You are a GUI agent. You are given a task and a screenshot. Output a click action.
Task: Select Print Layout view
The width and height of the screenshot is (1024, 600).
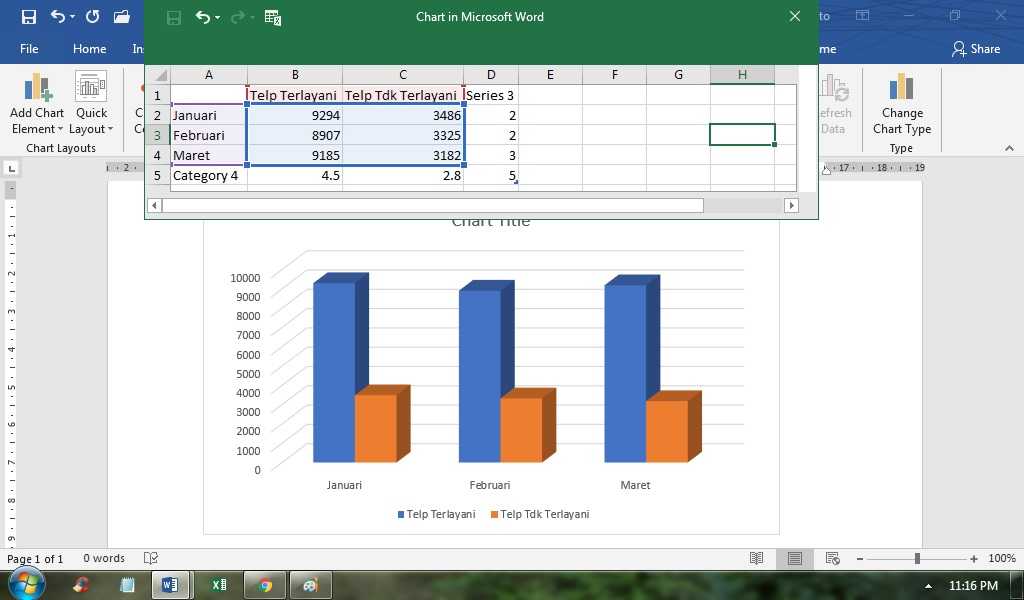point(795,558)
